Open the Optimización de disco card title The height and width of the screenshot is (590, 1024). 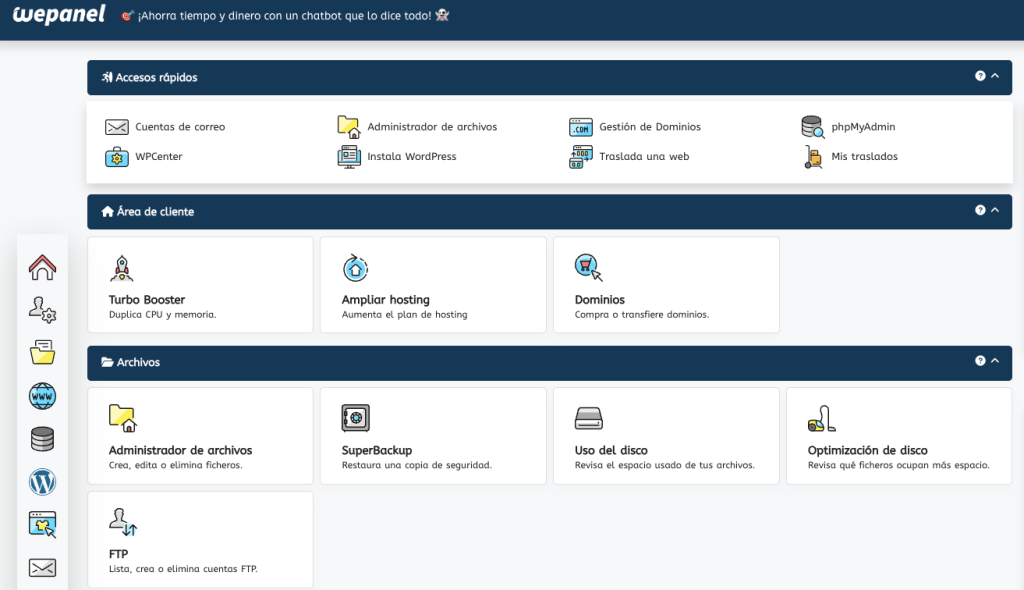pyautogui.click(x=867, y=450)
